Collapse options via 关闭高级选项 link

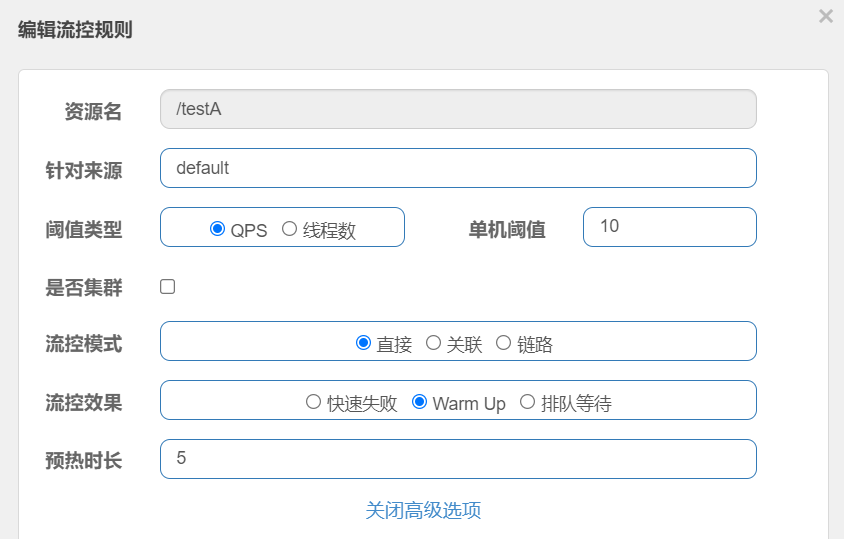pos(423,510)
